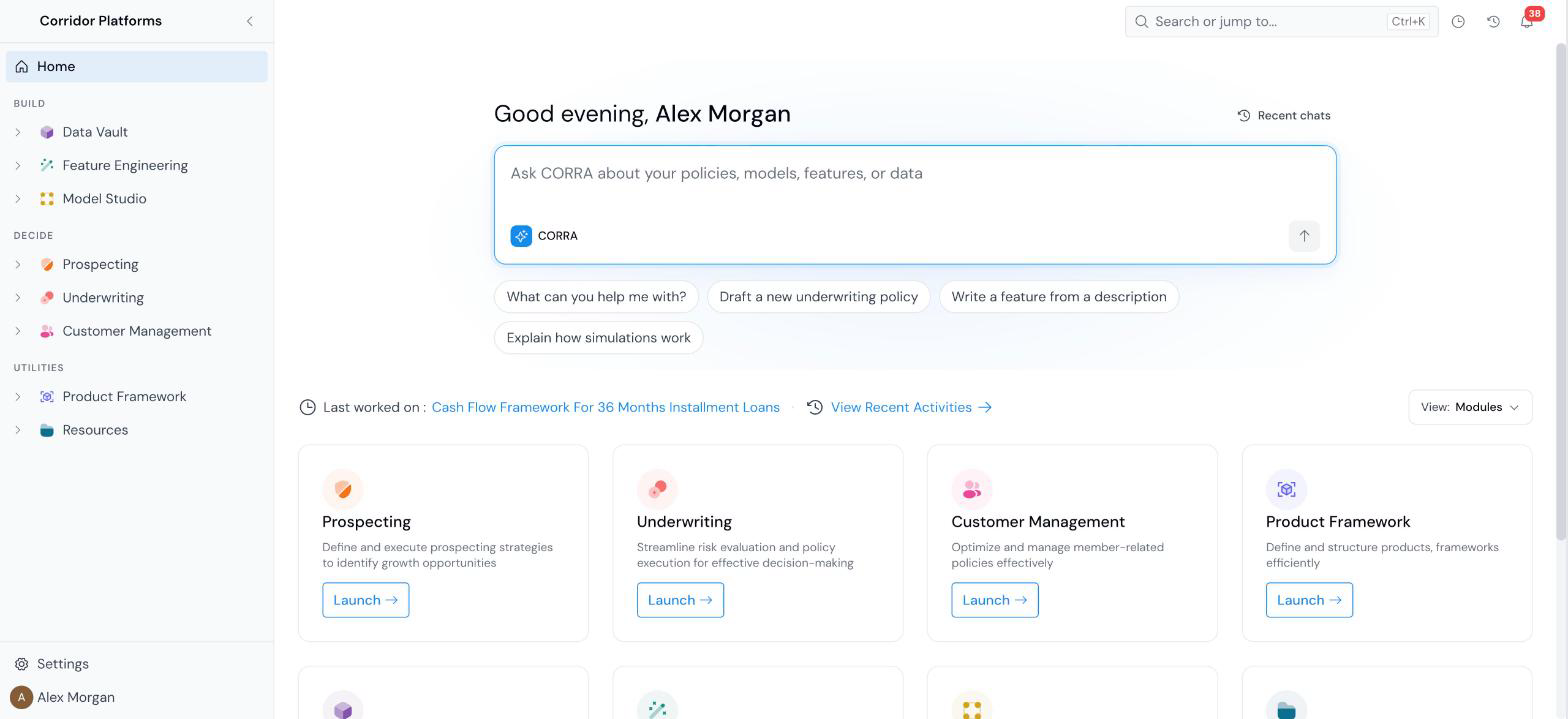Viewport: 1568px width, 719px height.
Task: Open Data Vault from the sidebar
Action: click(x=95, y=132)
